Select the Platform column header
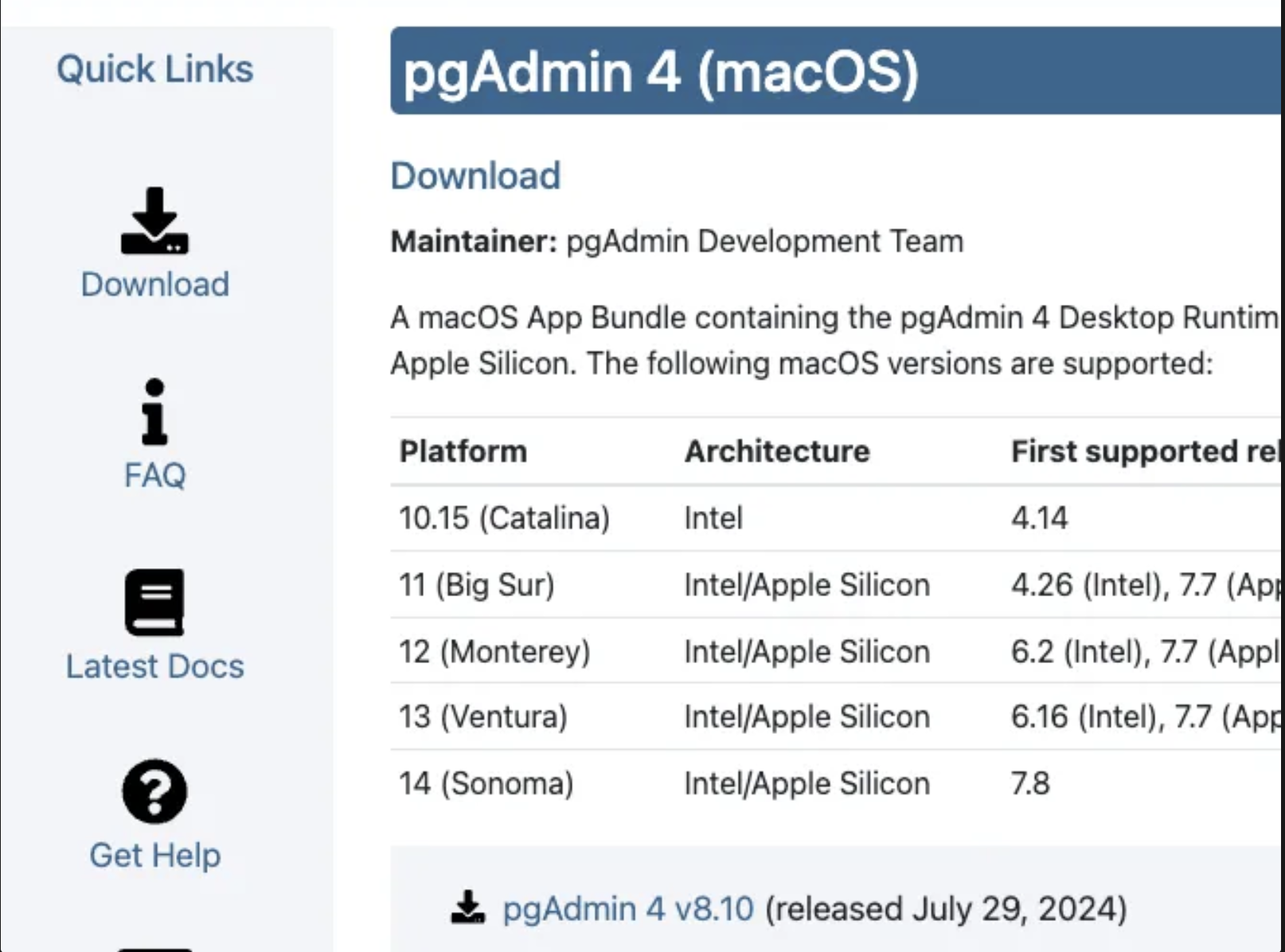The width and height of the screenshot is (1285, 952). click(x=463, y=451)
